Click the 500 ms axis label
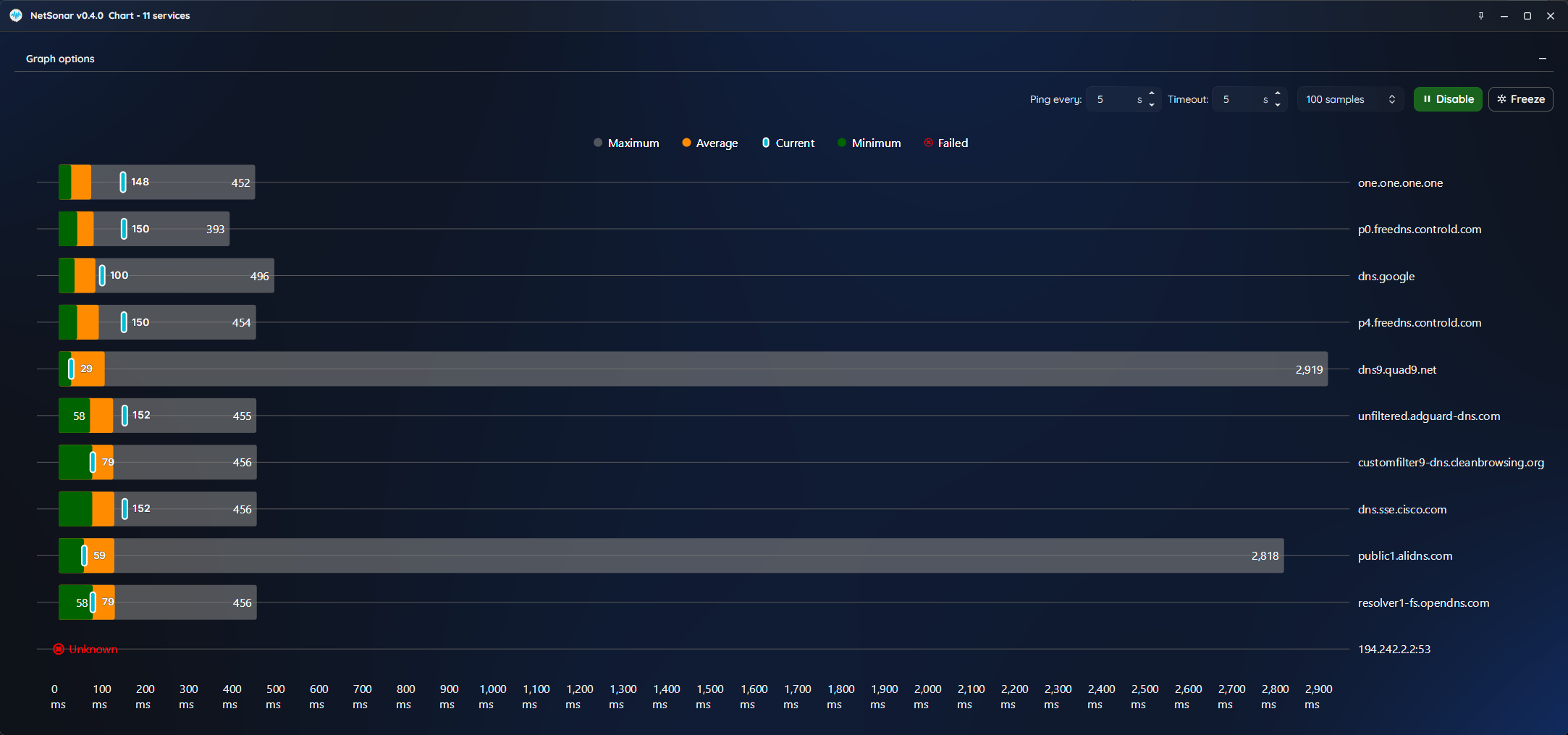Viewport: 1568px width, 735px height. click(x=275, y=697)
